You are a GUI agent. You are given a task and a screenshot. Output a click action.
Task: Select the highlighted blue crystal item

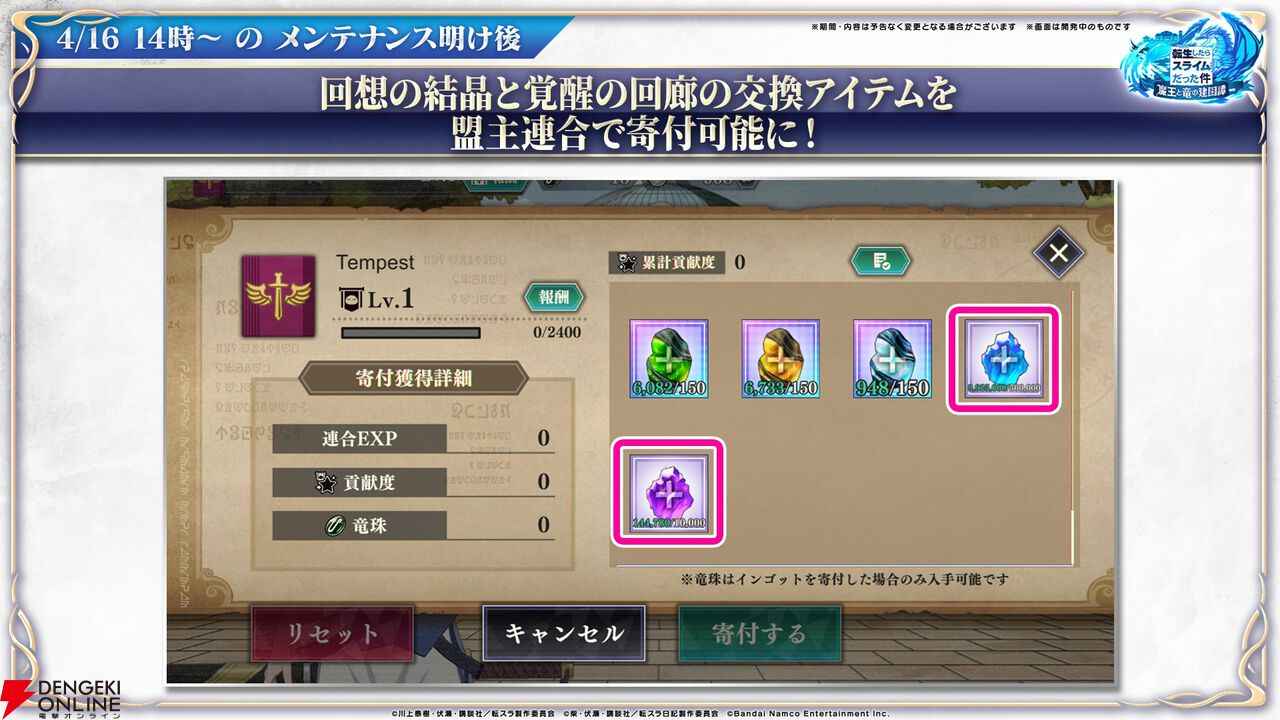1004,359
